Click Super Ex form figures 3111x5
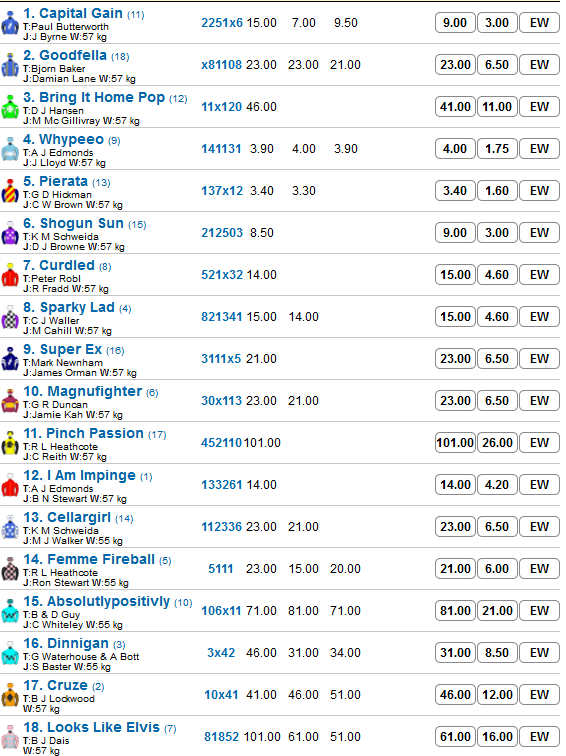Image resolution: width=566 pixels, height=756 pixels. point(221,359)
